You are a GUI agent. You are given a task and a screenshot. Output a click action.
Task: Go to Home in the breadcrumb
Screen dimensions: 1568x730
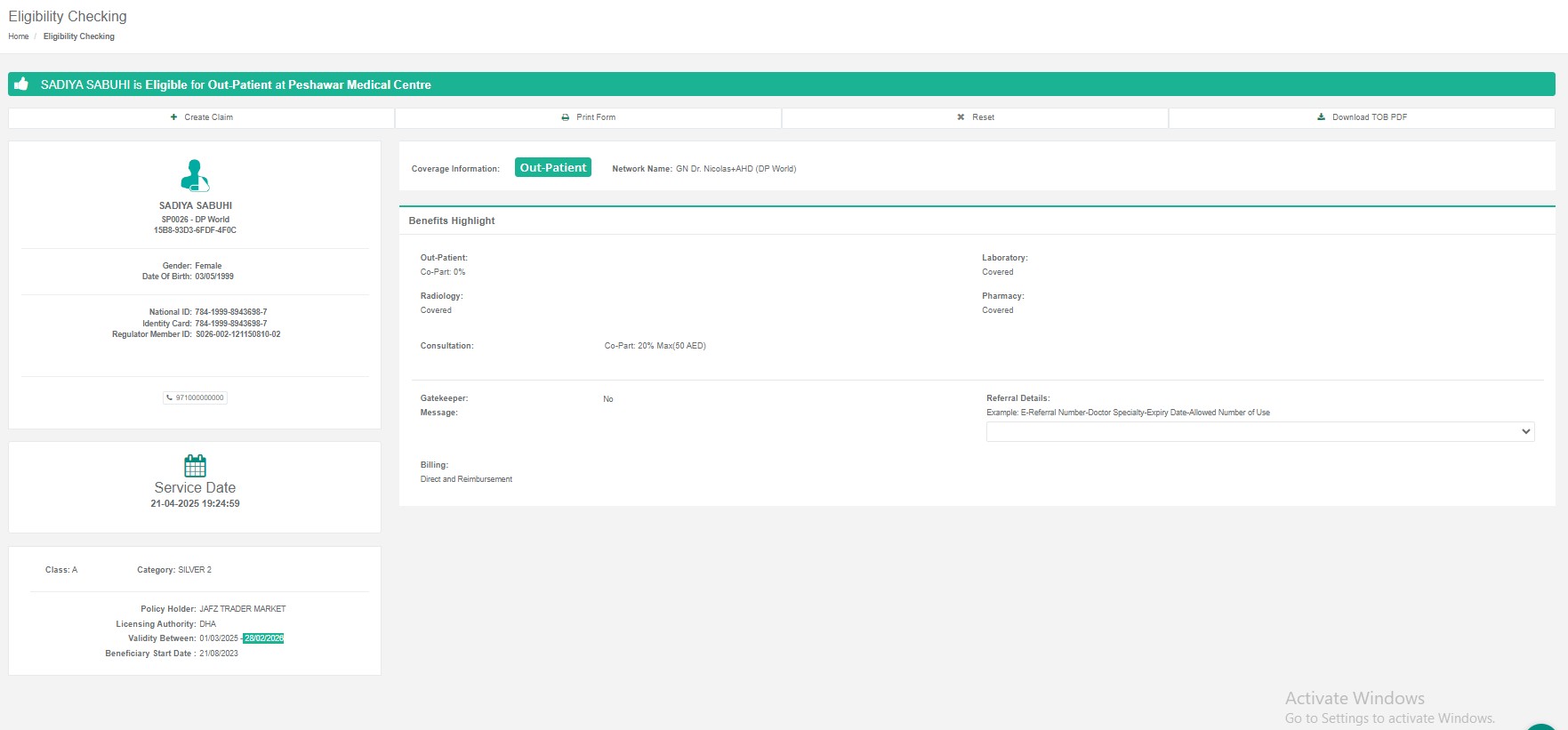click(19, 36)
